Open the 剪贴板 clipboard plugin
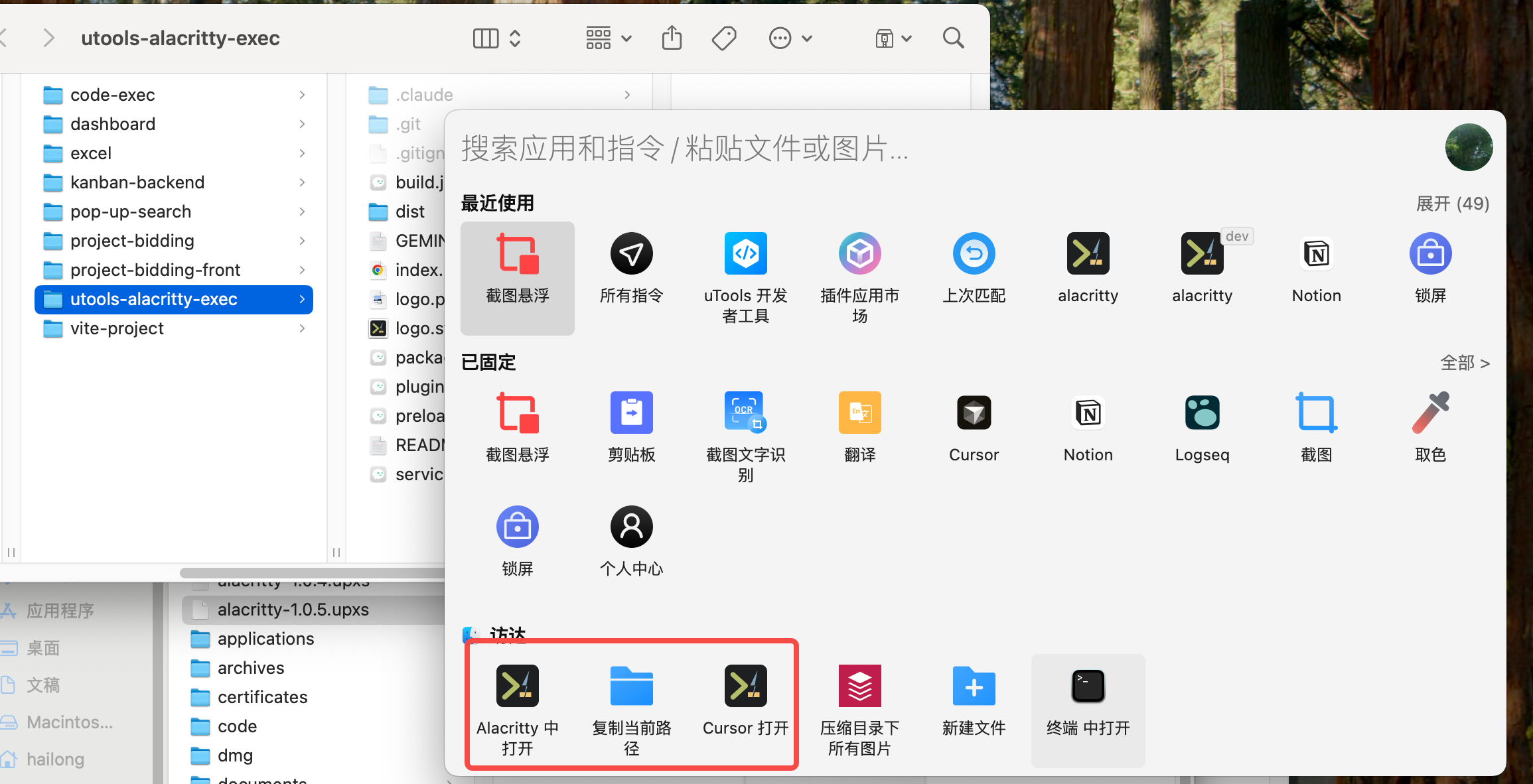The image size is (1533, 784). pyautogui.click(x=631, y=413)
